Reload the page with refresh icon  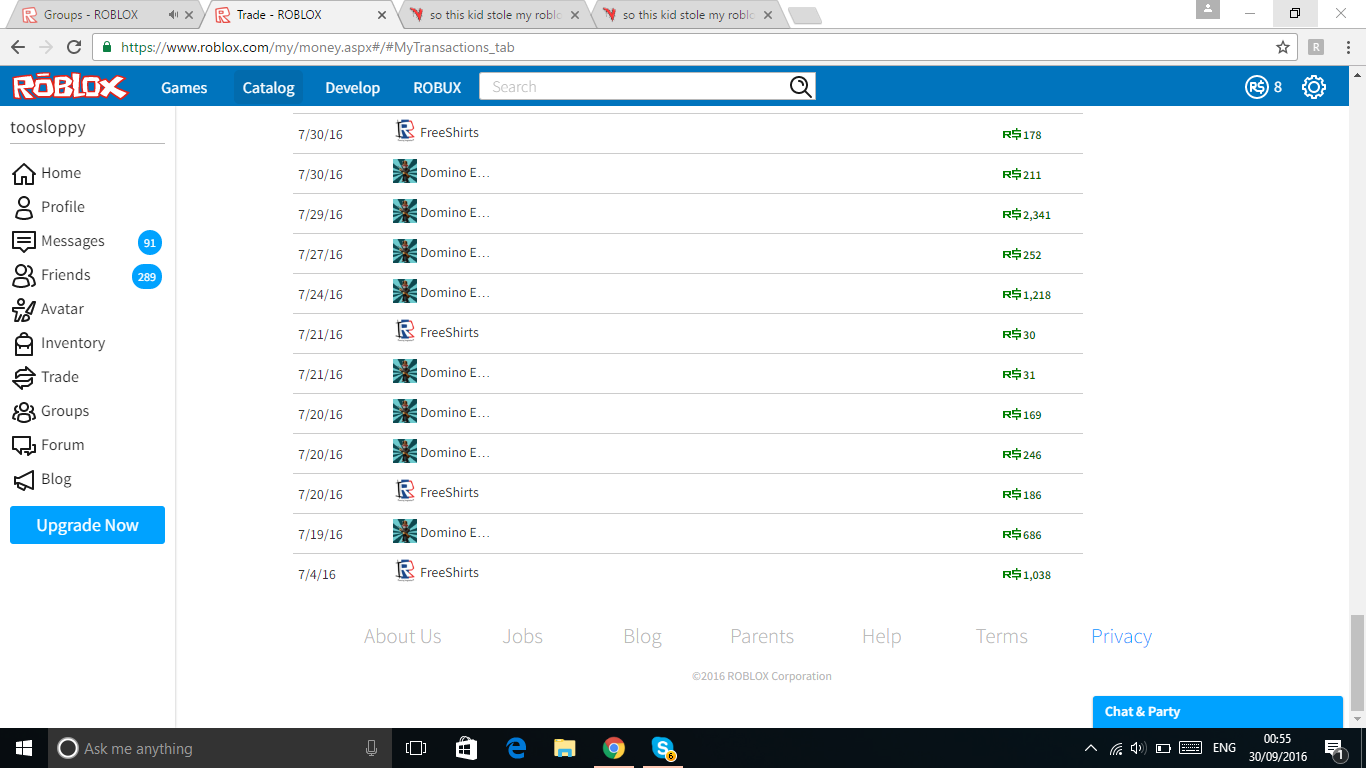click(x=74, y=47)
